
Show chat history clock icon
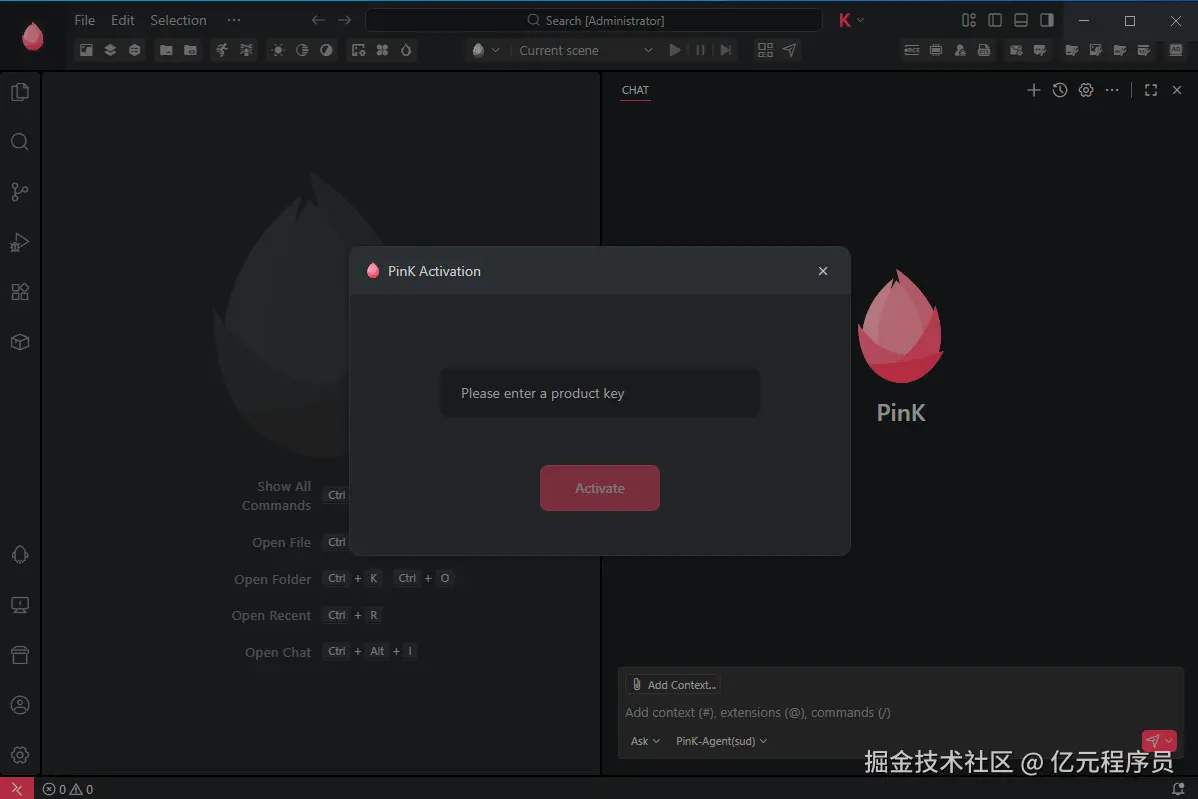(1060, 90)
